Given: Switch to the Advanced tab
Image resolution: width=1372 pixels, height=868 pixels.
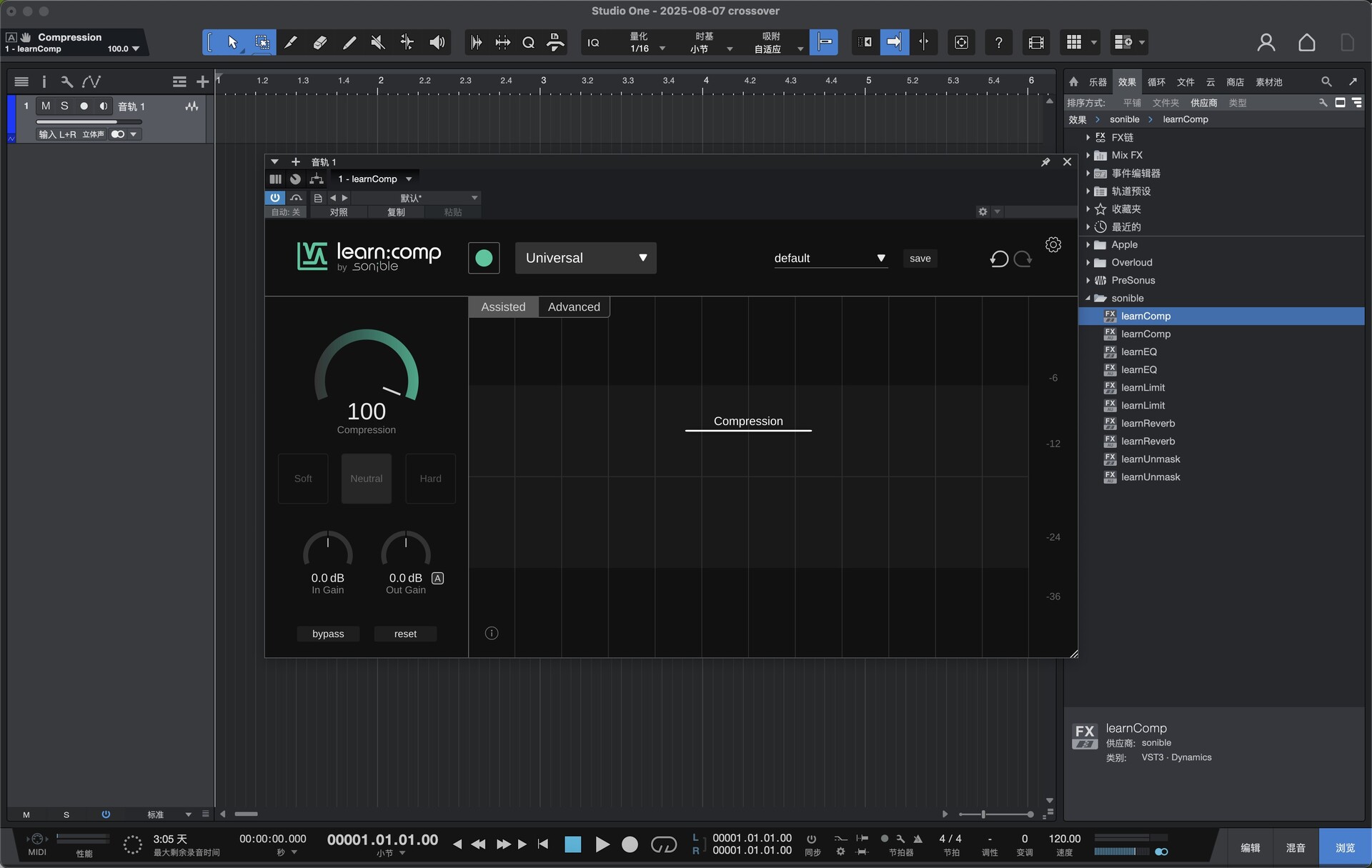Looking at the screenshot, I should click(574, 306).
